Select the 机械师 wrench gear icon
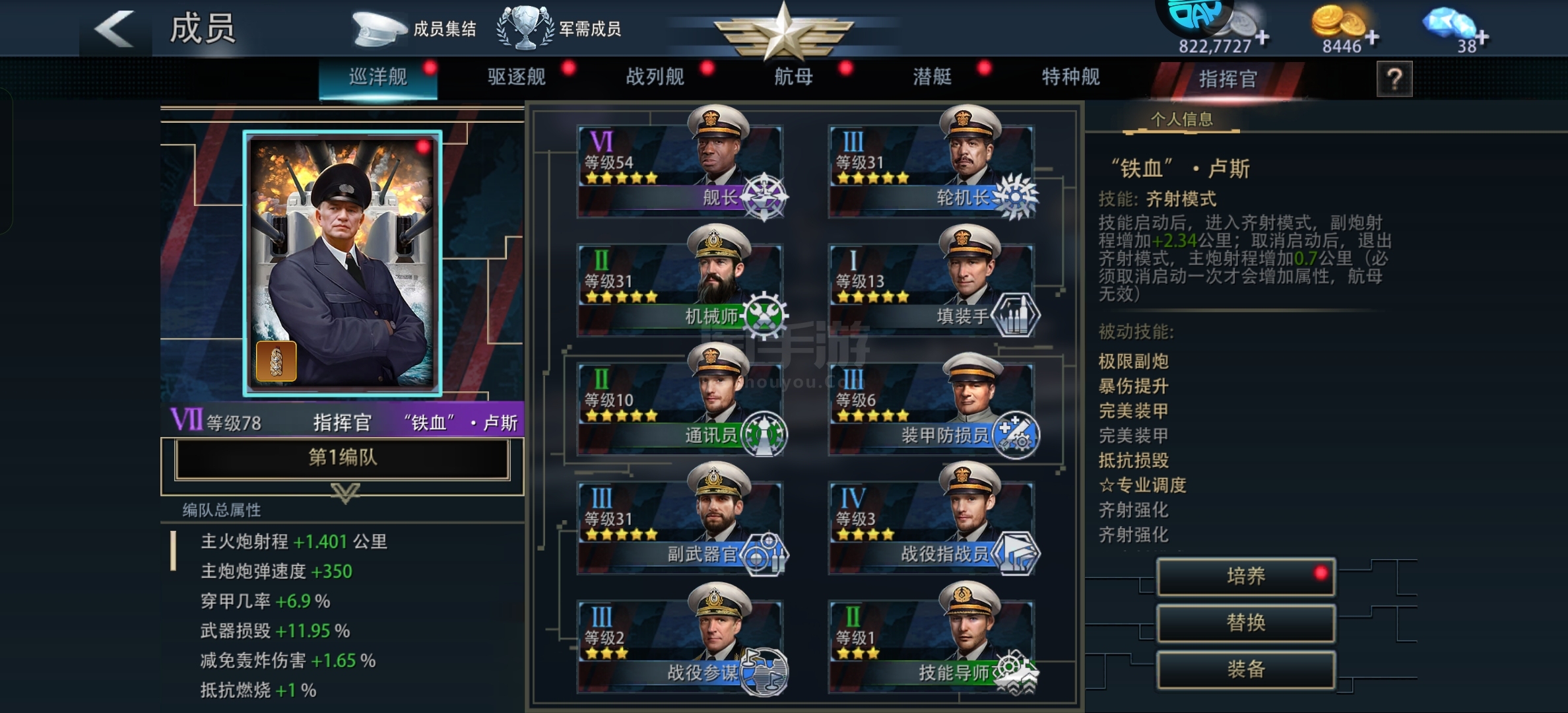Screen dimensions: 1568x713 [764, 315]
